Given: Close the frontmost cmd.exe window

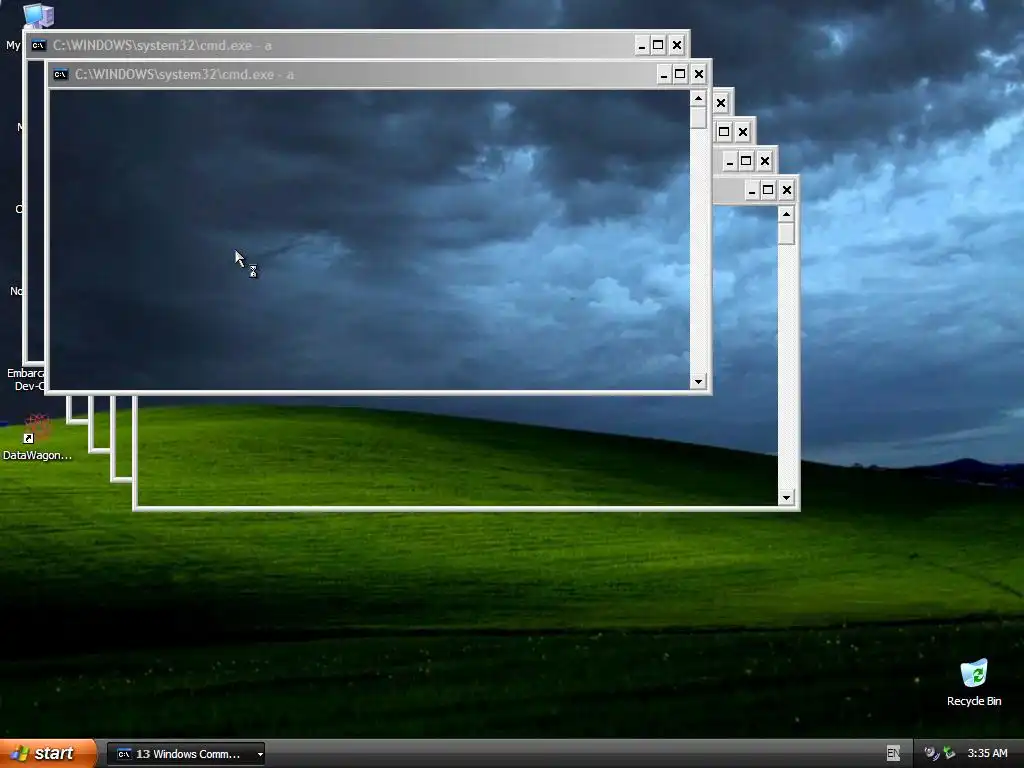Looking at the screenshot, I should click(x=699, y=74).
